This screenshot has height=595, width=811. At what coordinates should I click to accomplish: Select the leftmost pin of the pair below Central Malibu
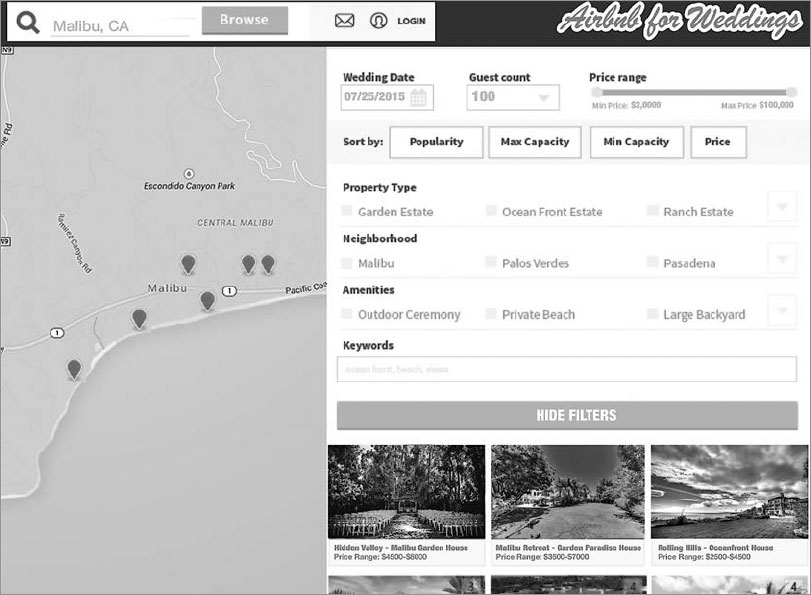249,264
